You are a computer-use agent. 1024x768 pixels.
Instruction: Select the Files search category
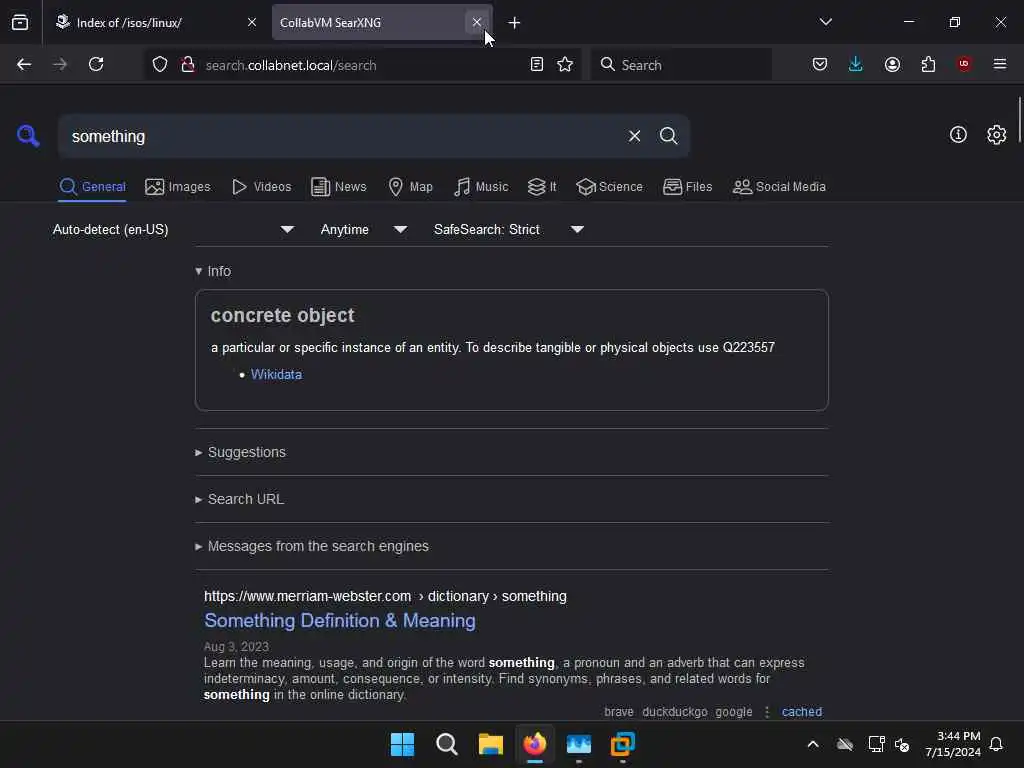coord(687,187)
